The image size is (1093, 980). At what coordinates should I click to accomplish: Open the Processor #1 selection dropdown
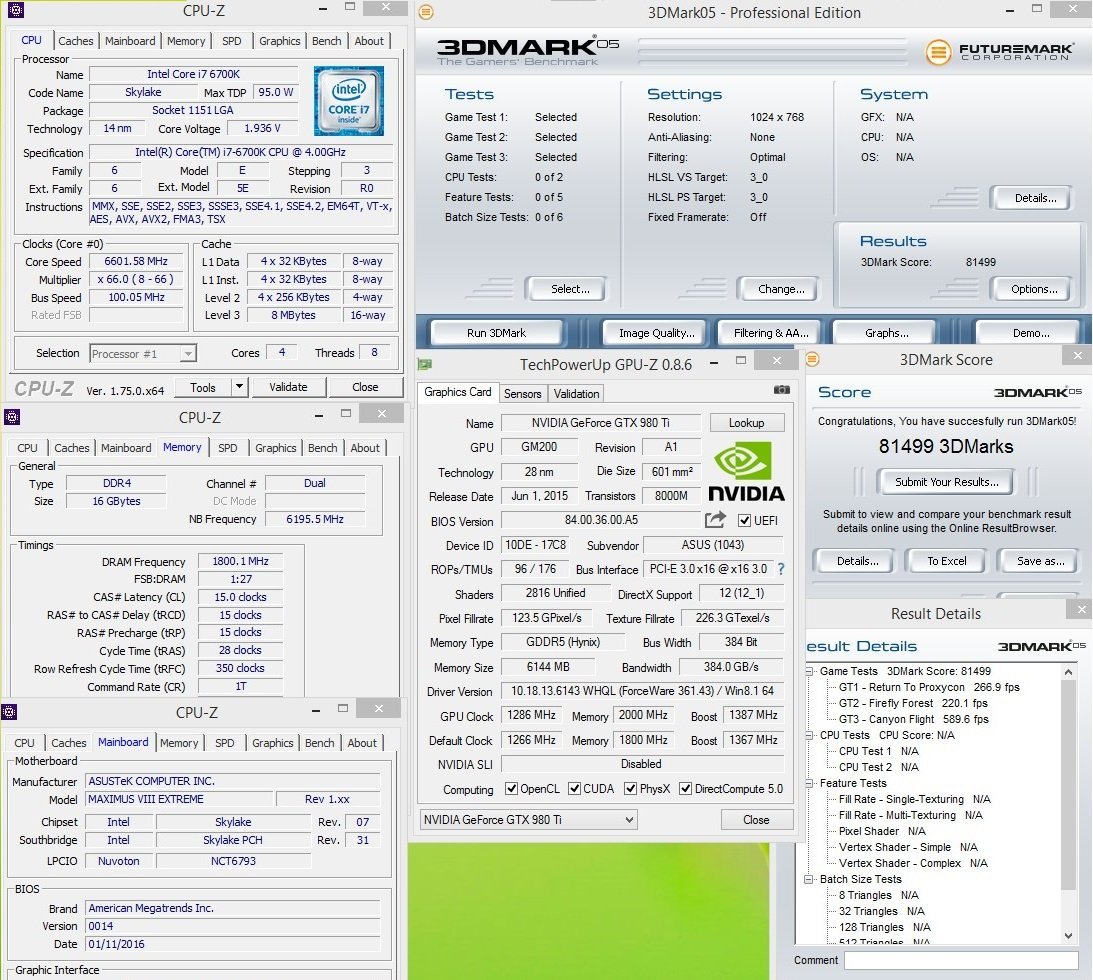[x=188, y=353]
